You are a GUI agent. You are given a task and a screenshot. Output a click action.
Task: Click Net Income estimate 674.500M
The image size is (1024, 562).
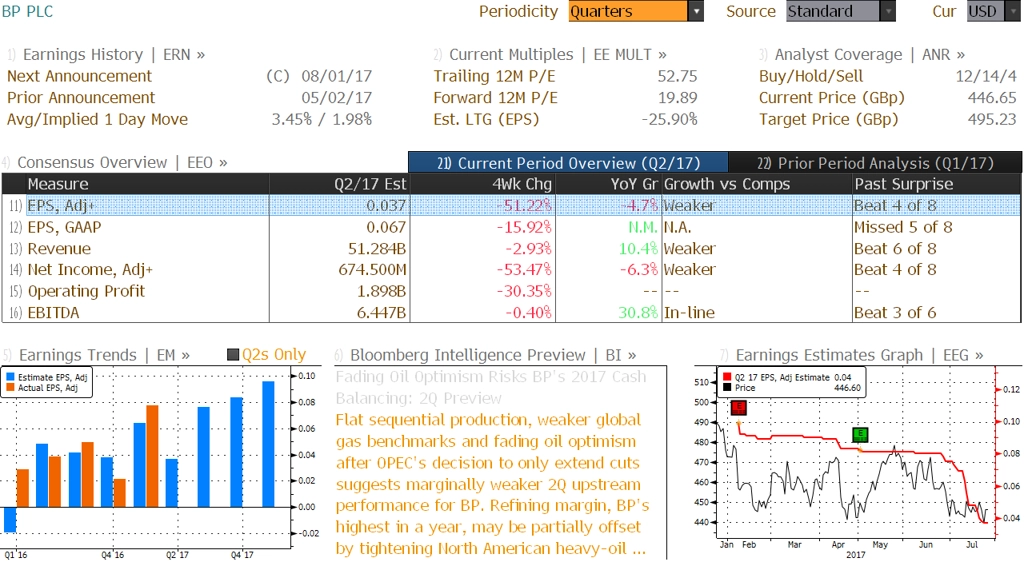(372, 270)
